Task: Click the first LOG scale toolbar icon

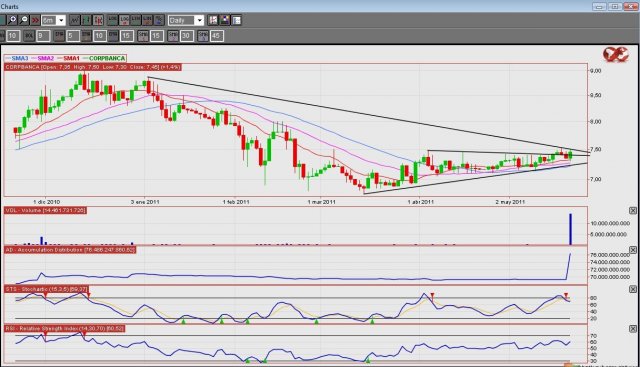Action: tap(113, 20)
